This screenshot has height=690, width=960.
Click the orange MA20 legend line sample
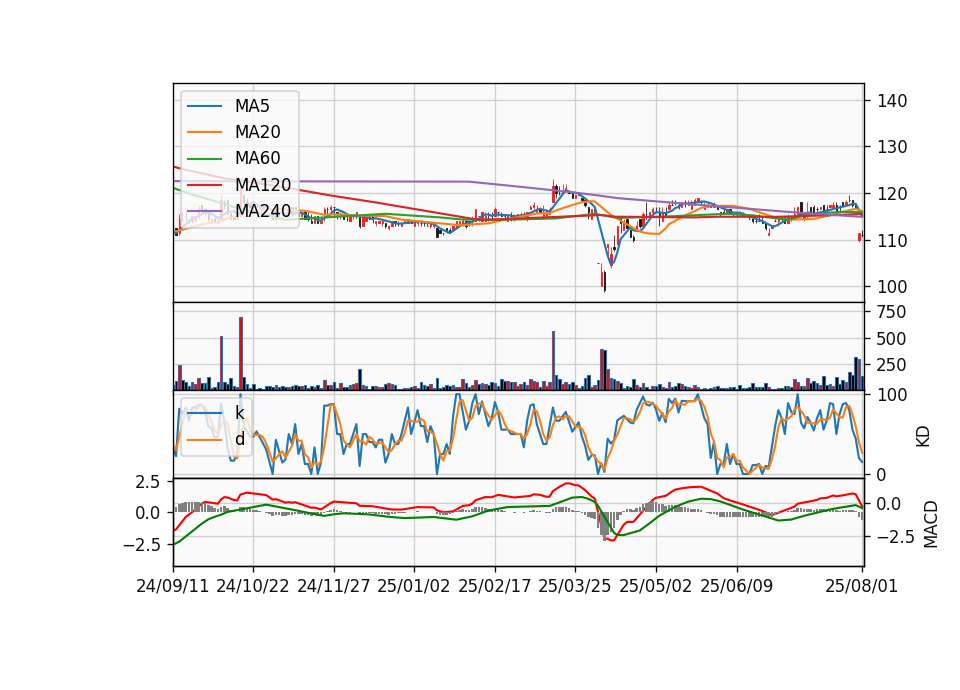coord(204,132)
